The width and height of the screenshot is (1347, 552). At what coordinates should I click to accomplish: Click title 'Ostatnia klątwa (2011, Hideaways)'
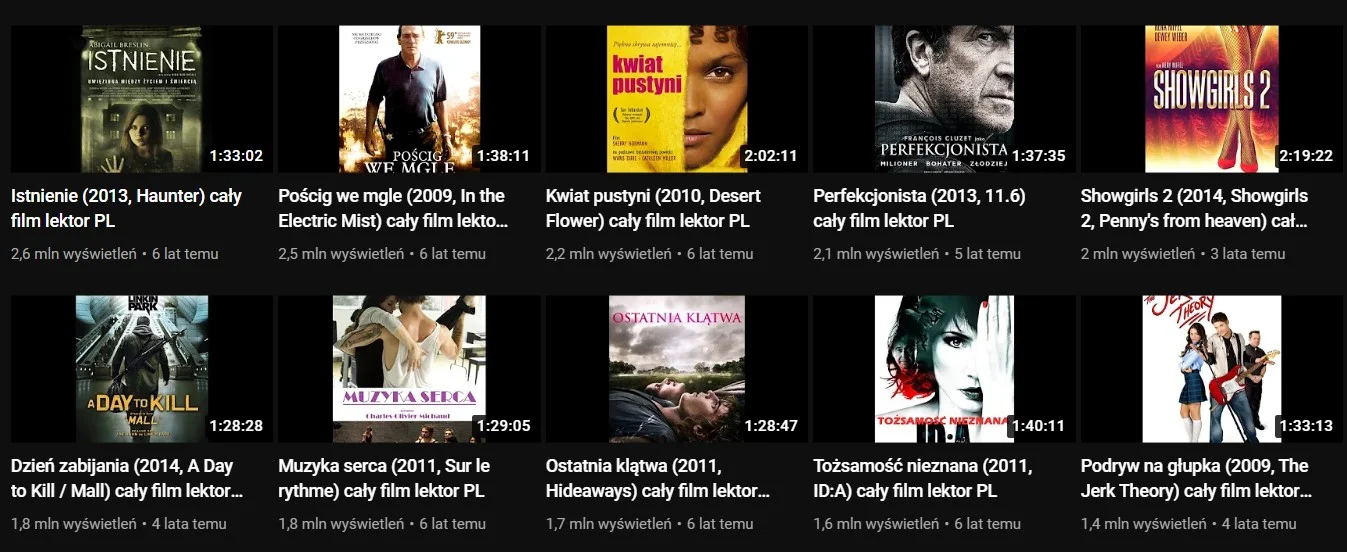click(x=658, y=478)
